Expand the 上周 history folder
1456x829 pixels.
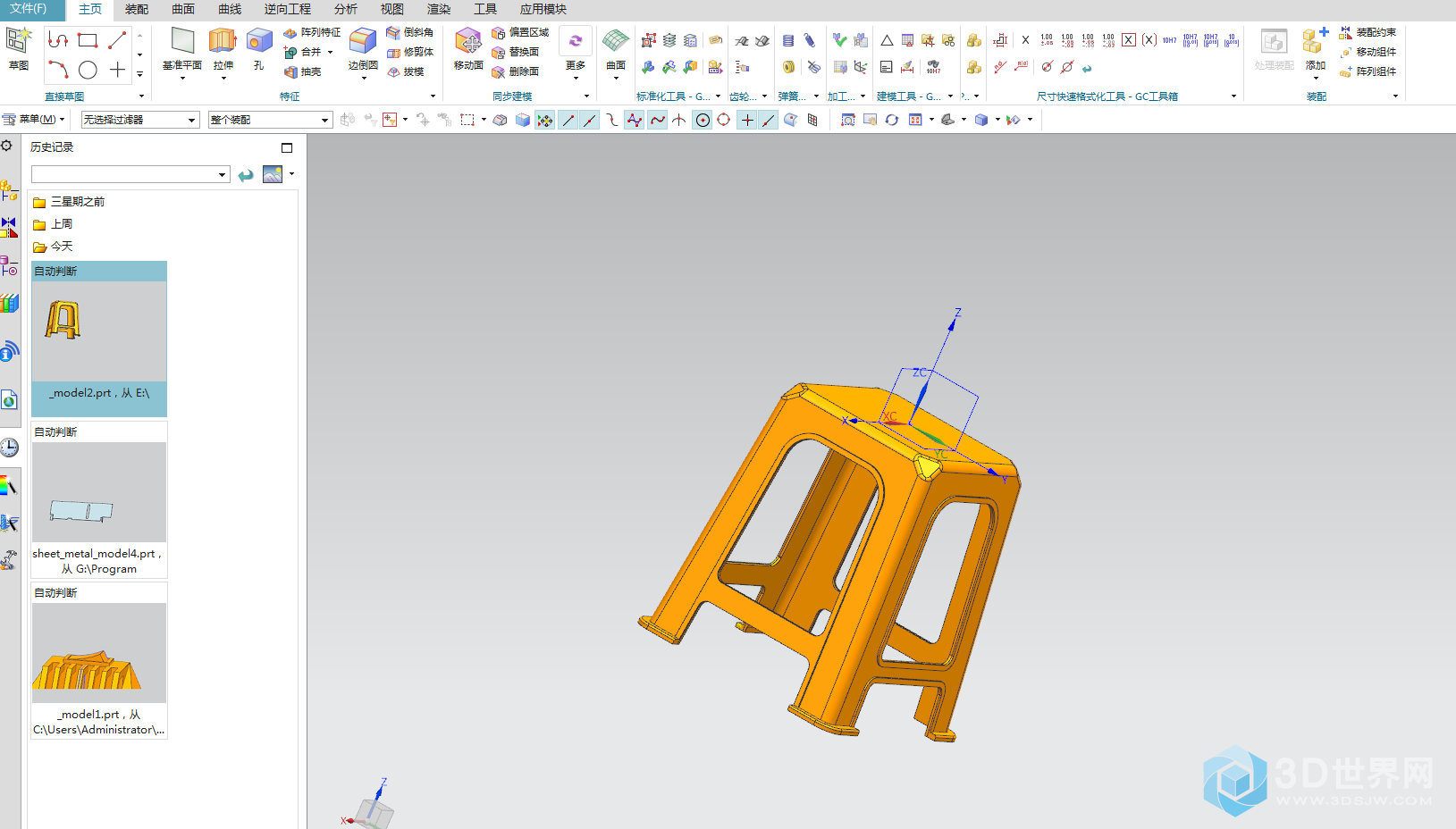click(x=53, y=224)
